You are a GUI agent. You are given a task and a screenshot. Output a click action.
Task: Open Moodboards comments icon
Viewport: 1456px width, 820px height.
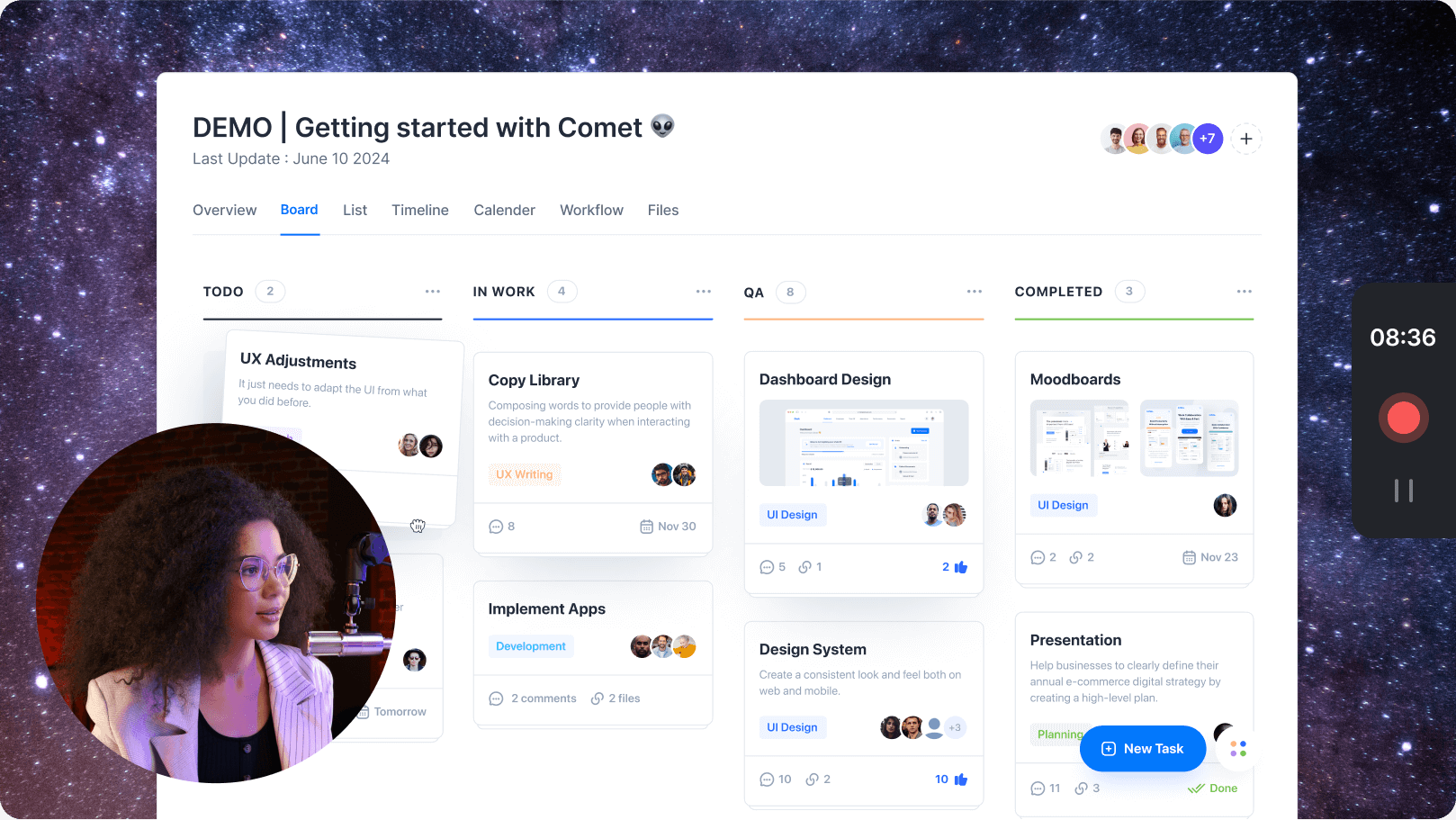pos(1038,558)
